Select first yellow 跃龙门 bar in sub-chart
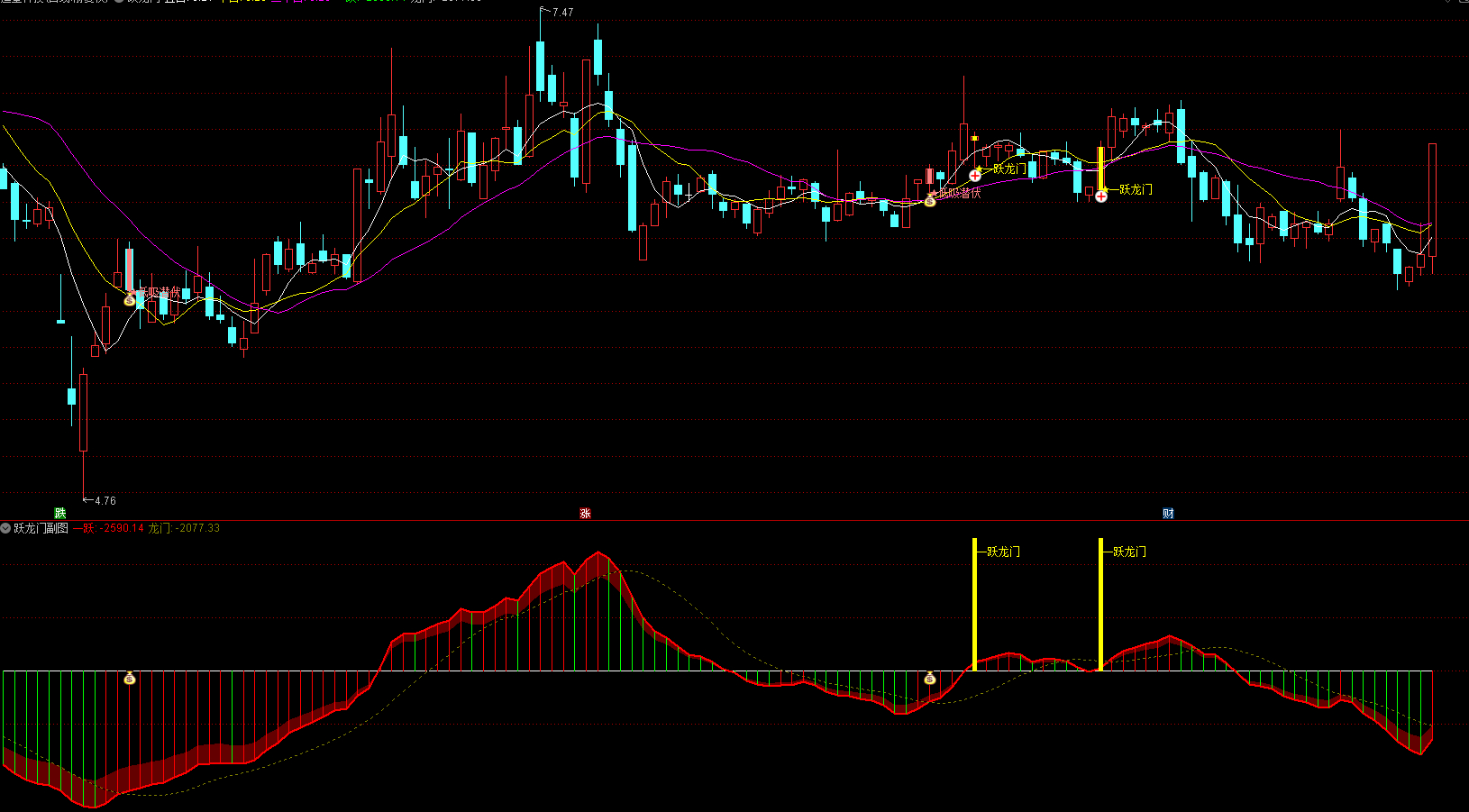1469x812 pixels. 974,604
